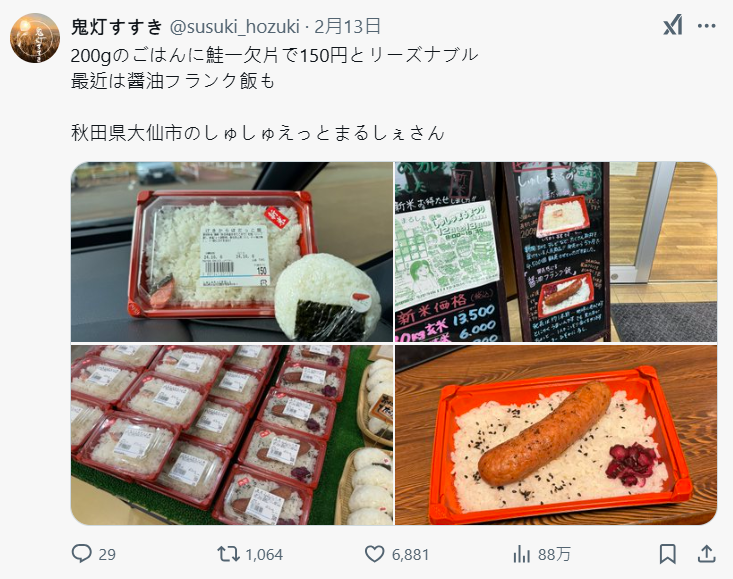Click the 88万 views count

554,555
